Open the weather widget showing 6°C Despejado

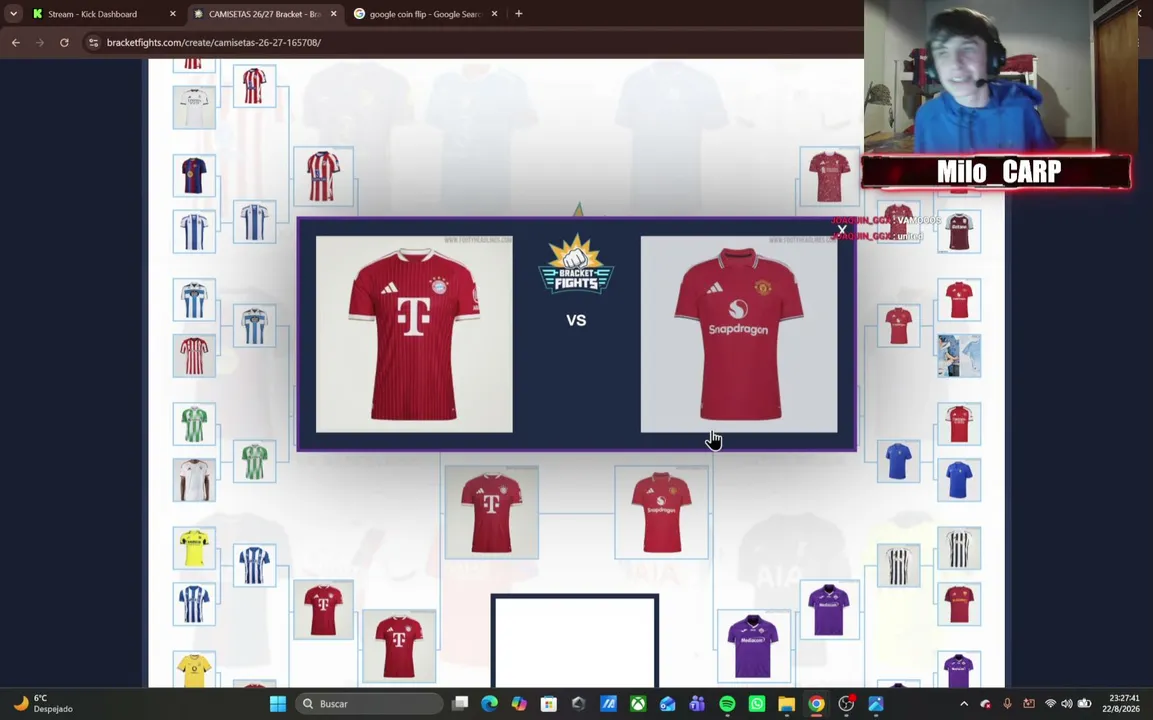coord(43,704)
